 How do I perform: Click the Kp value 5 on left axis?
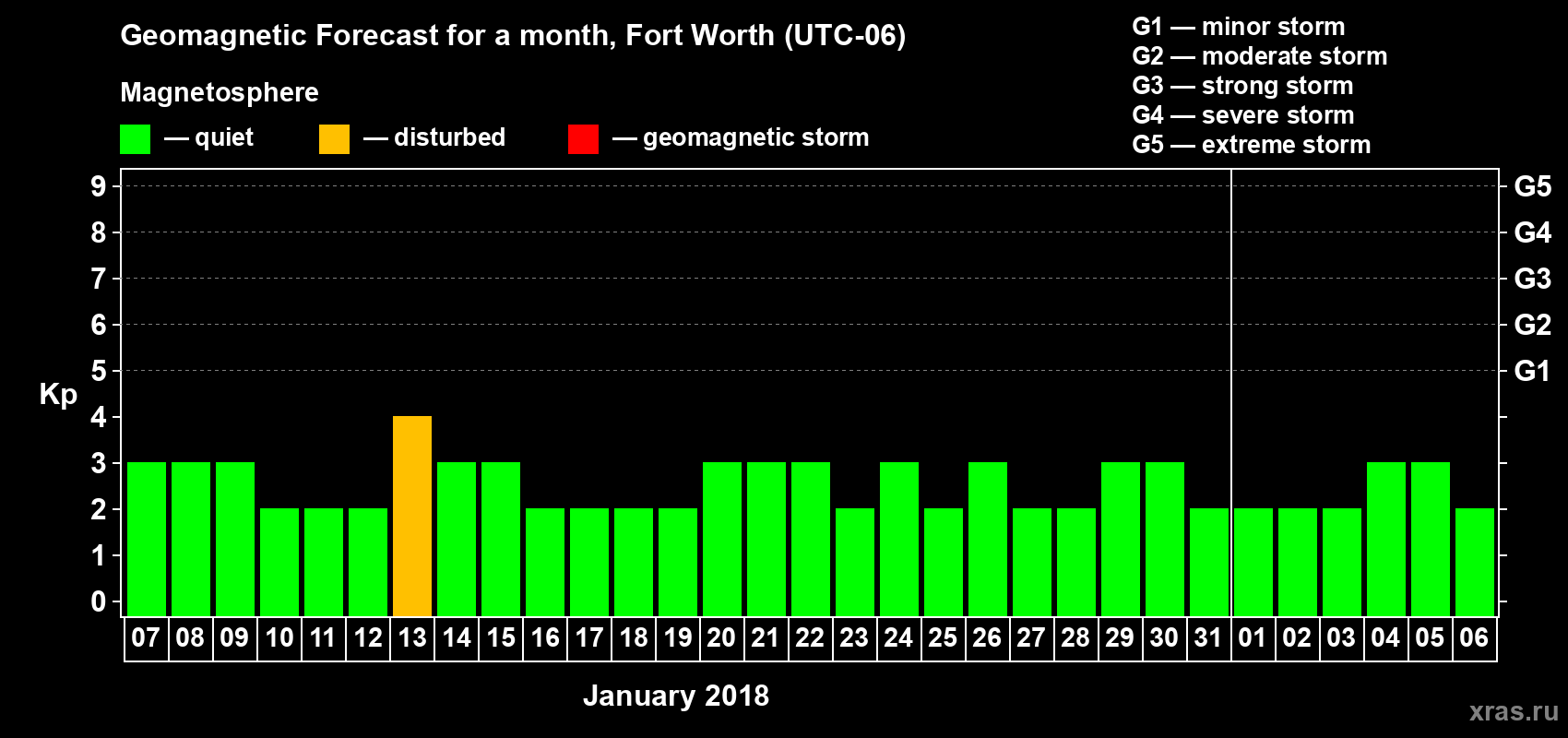tap(99, 371)
